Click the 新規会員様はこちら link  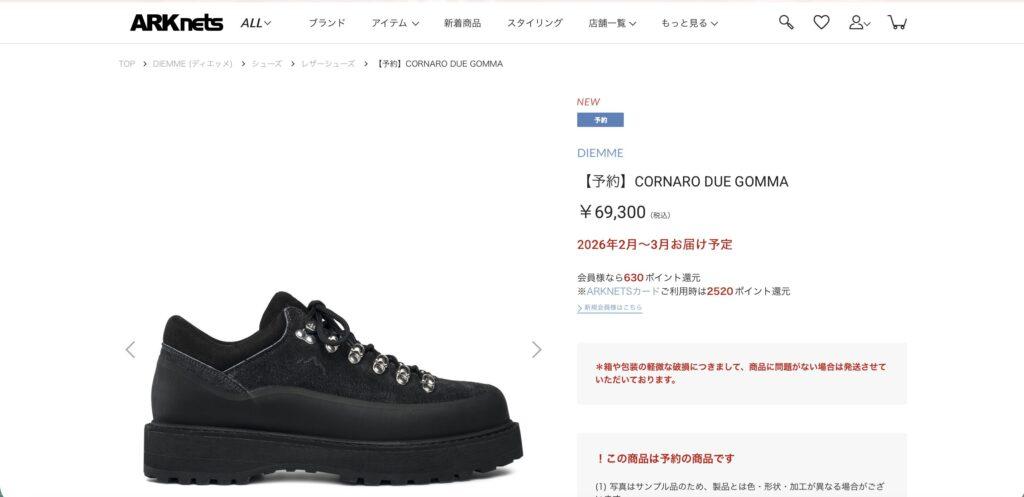[610, 308]
